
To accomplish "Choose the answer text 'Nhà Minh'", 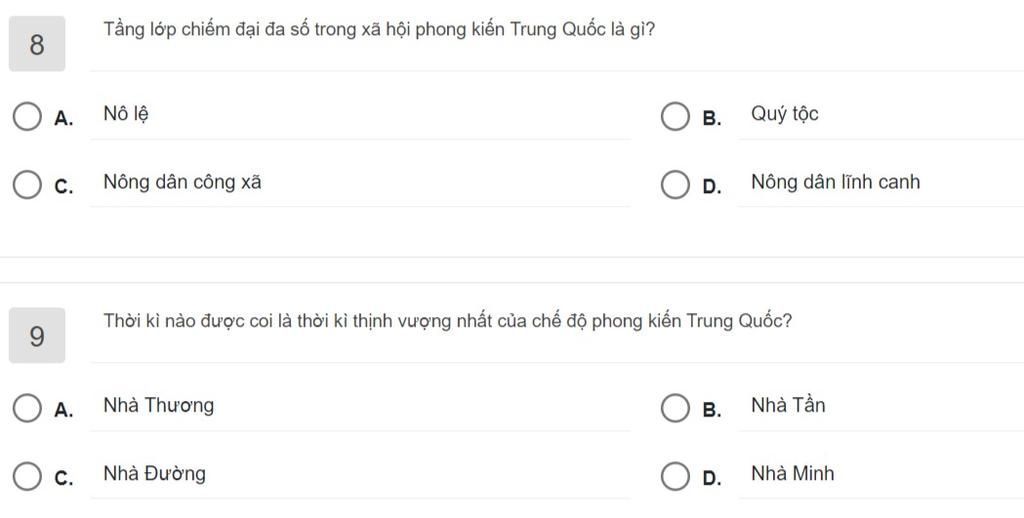I will [x=793, y=474].
